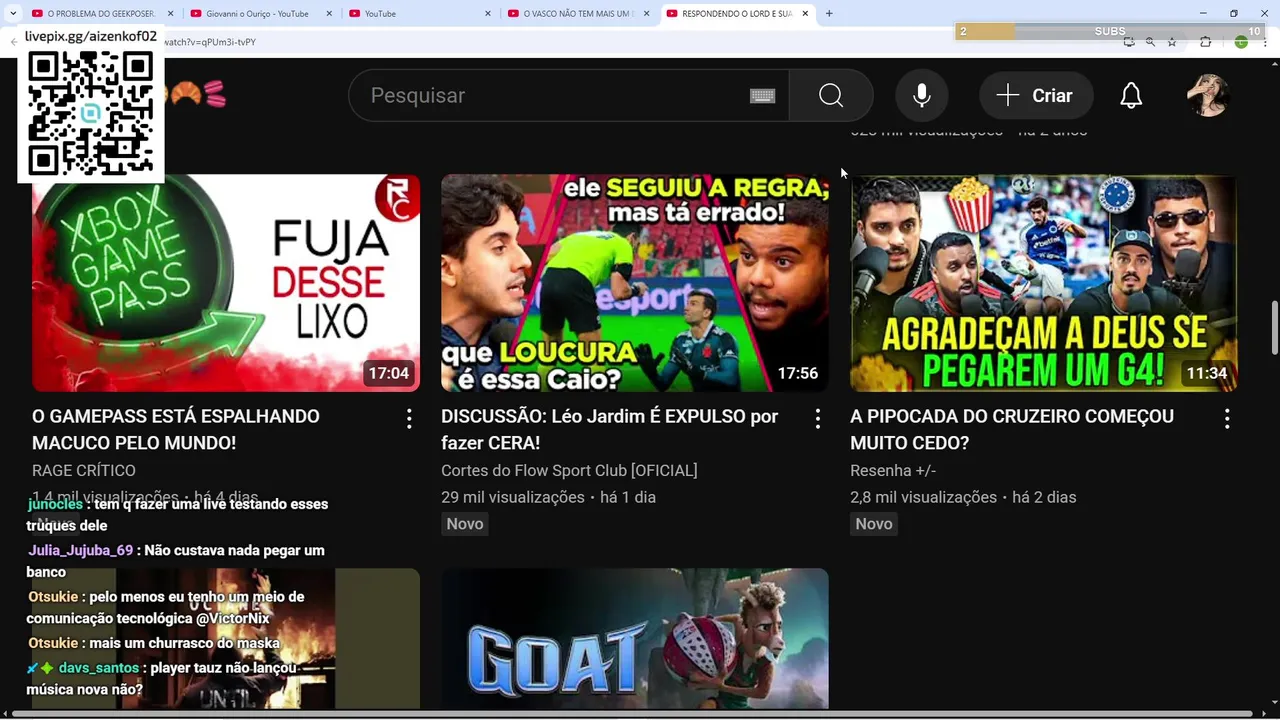Play the Léo Jardim discussion thumbnail
1280x720 pixels.
[x=635, y=283]
